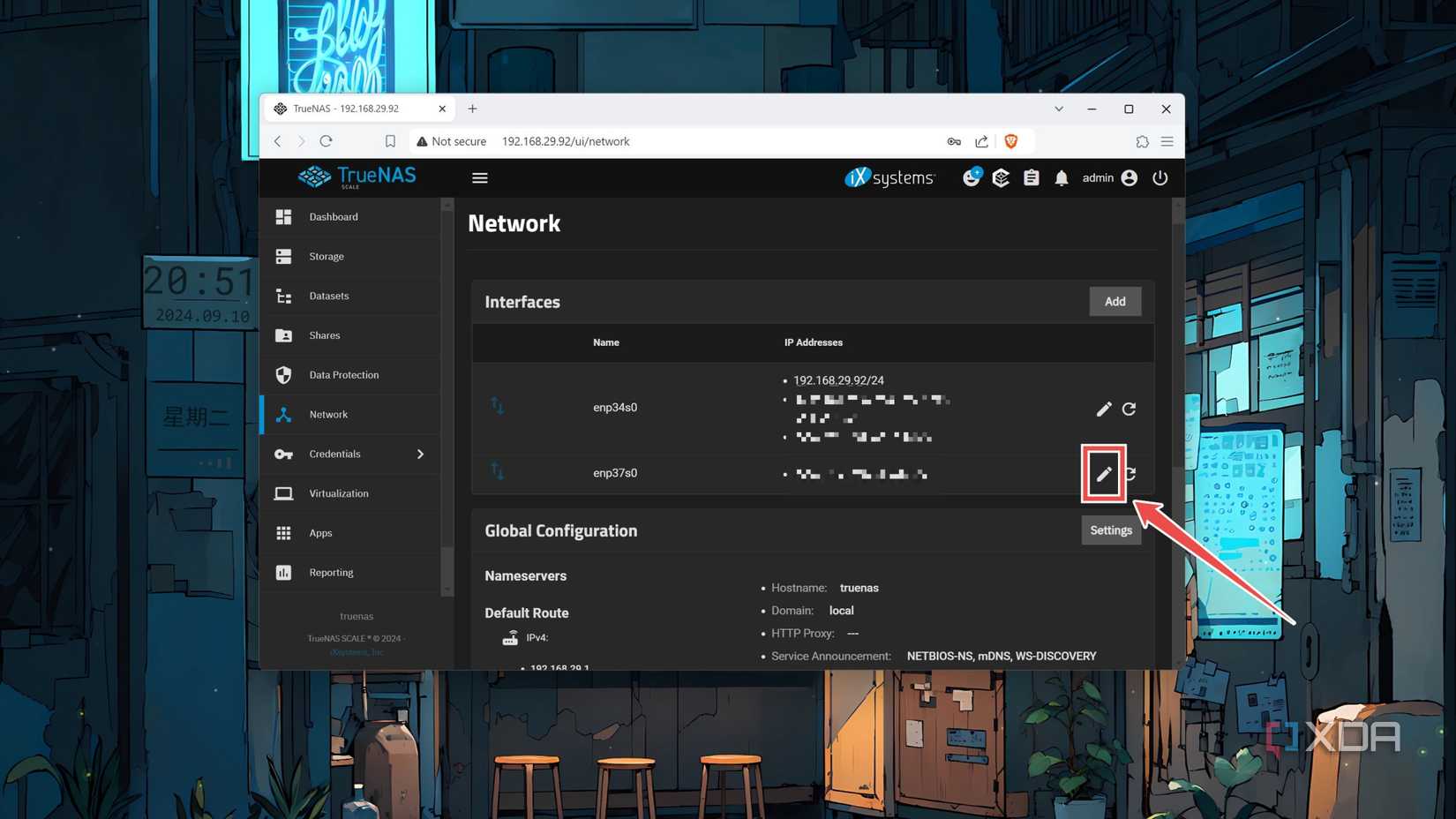Viewport: 1456px width, 819px height.
Task: Toggle the enp34s0 interface up/down arrows
Action: point(497,407)
